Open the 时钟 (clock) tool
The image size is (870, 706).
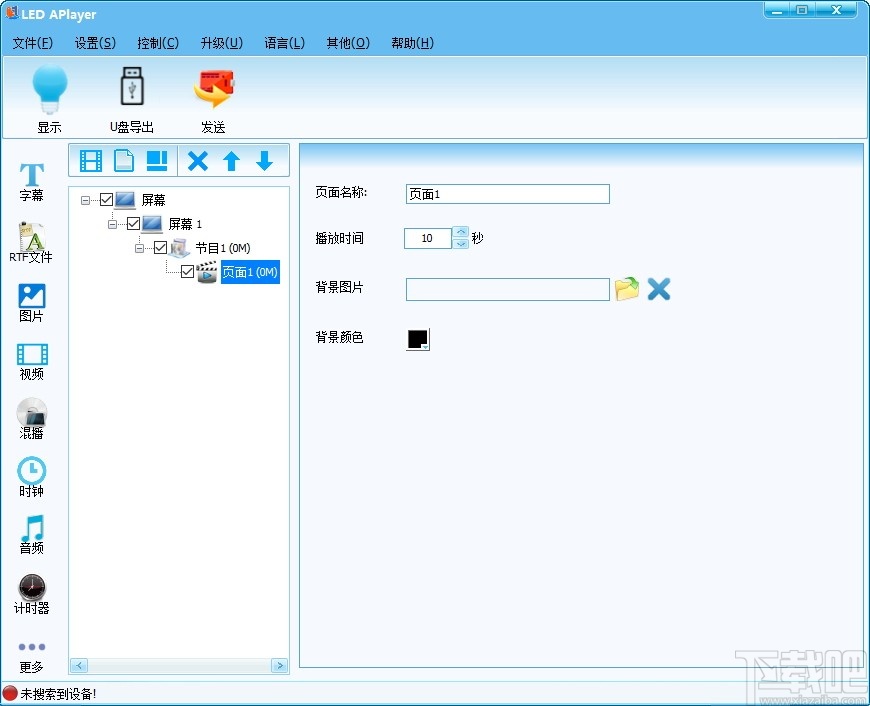[31, 477]
